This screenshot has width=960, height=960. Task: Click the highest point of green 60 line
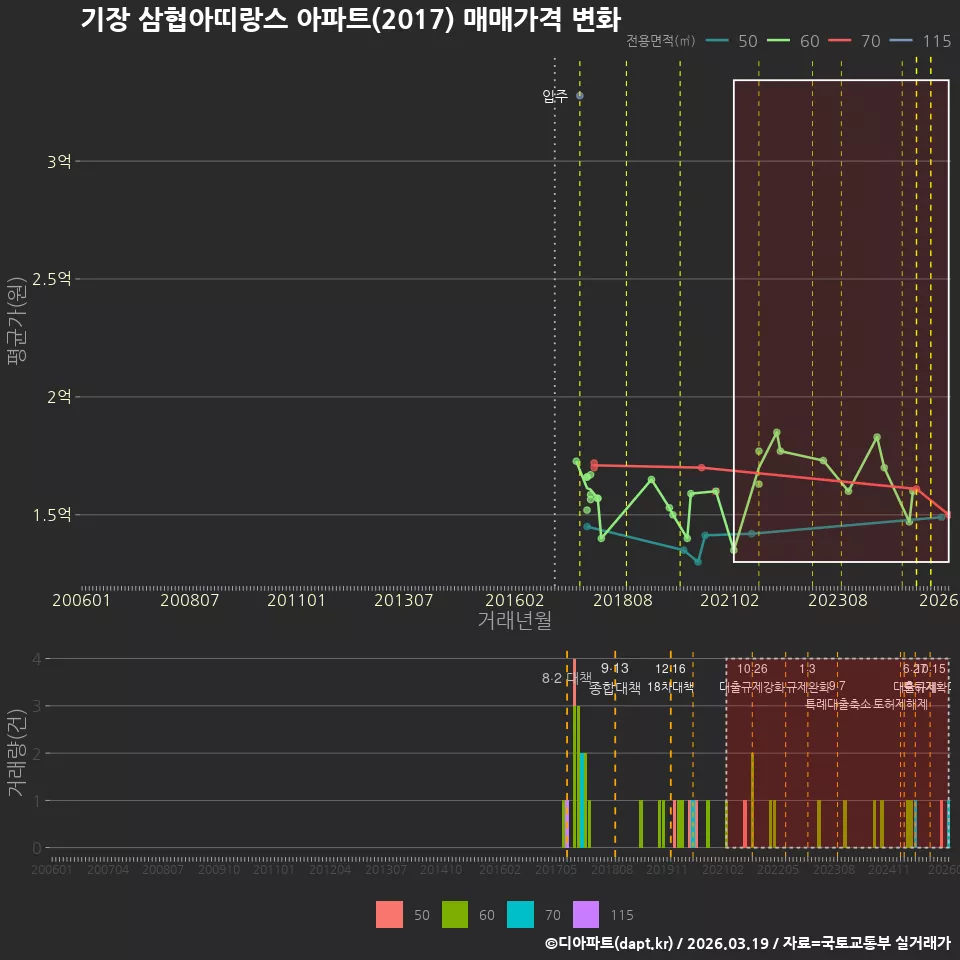(x=777, y=432)
